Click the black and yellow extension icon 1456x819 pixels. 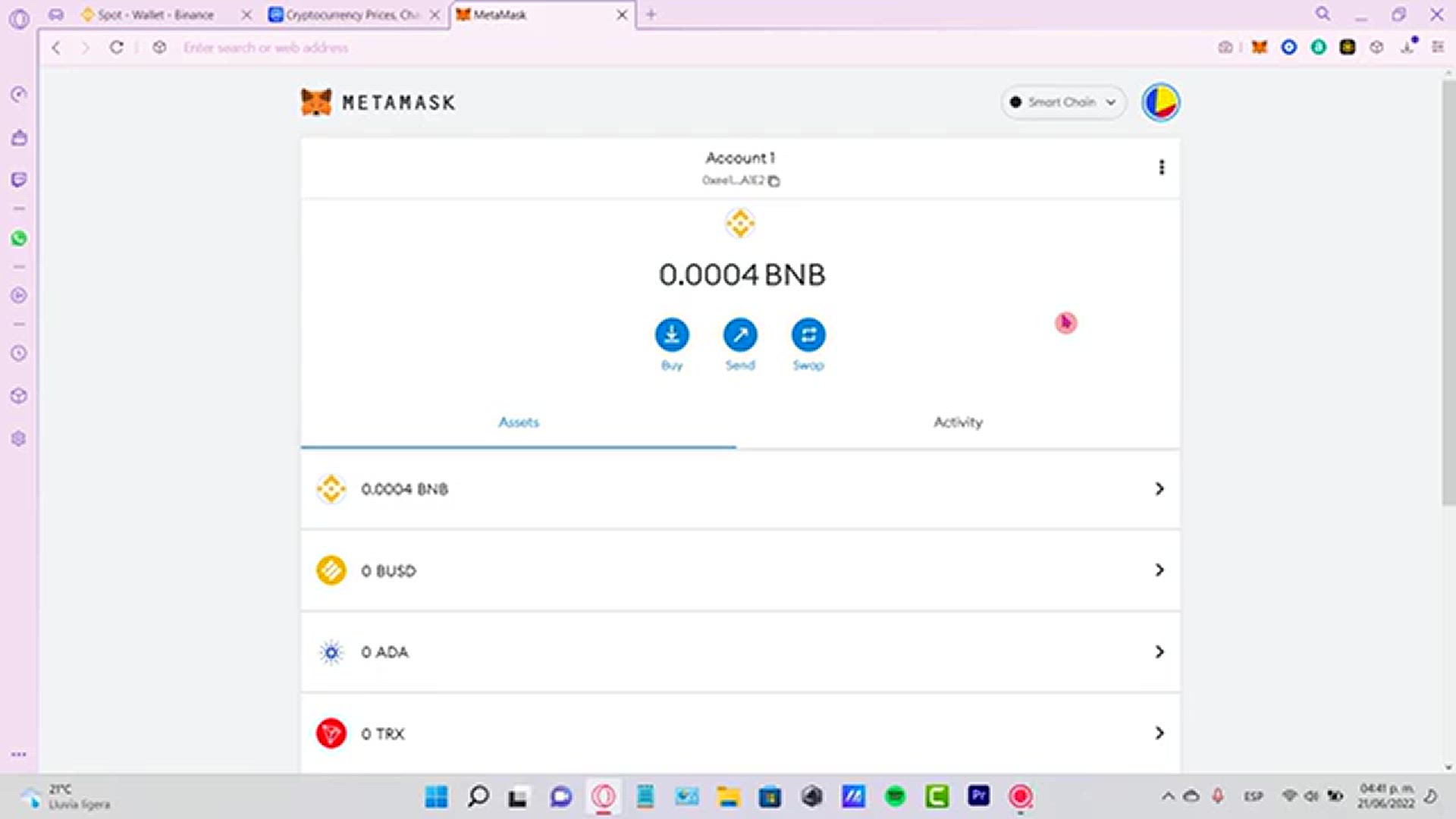1348,47
